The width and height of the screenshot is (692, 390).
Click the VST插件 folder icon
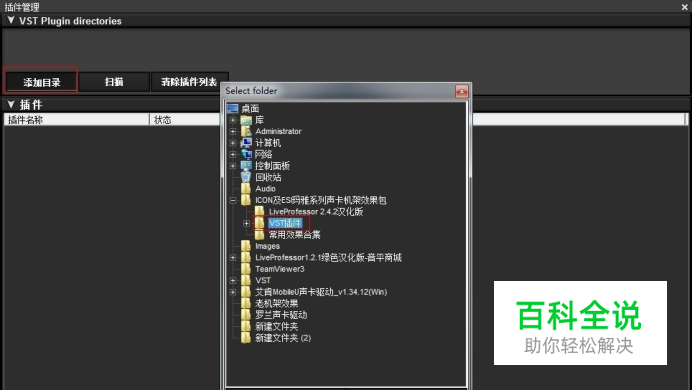pyautogui.click(x=260, y=223)
